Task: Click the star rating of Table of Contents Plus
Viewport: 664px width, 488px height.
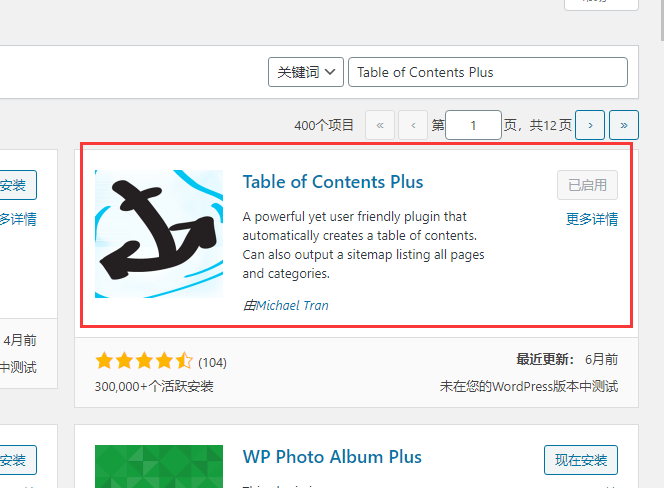Action: tap(144, 361)
